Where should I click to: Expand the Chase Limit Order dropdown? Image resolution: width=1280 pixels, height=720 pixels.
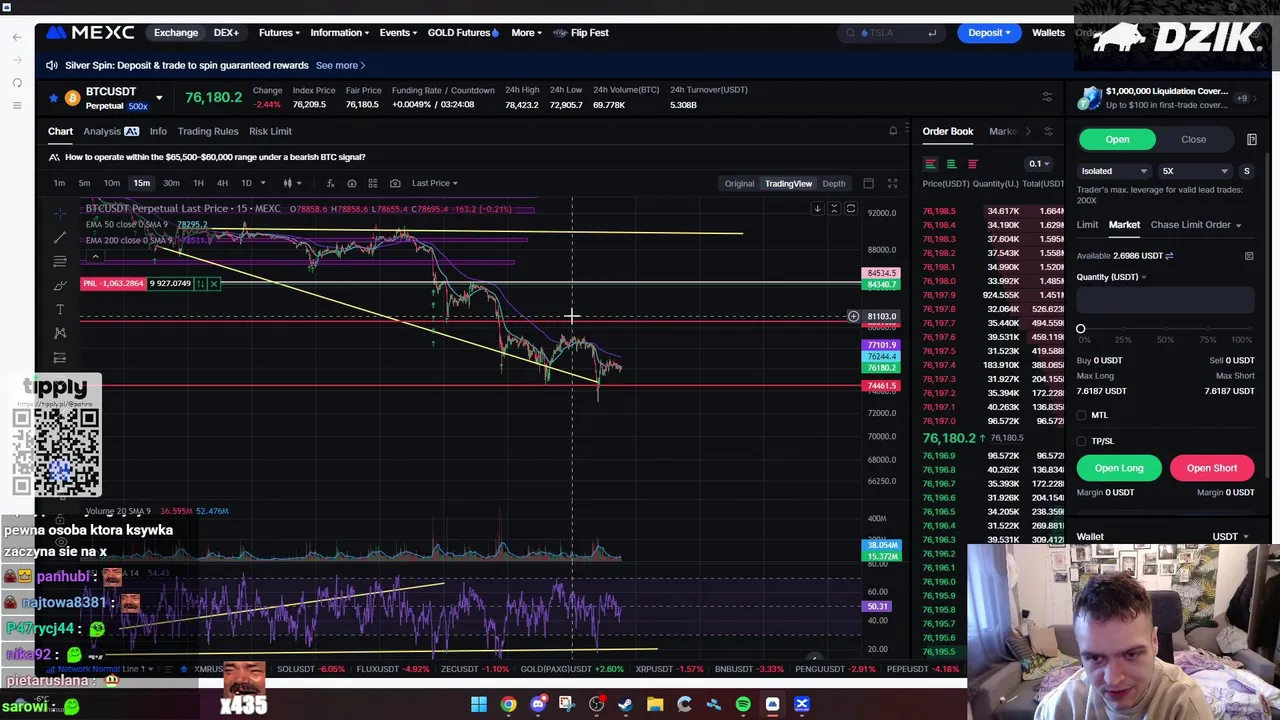click(x=1196, y=225)
